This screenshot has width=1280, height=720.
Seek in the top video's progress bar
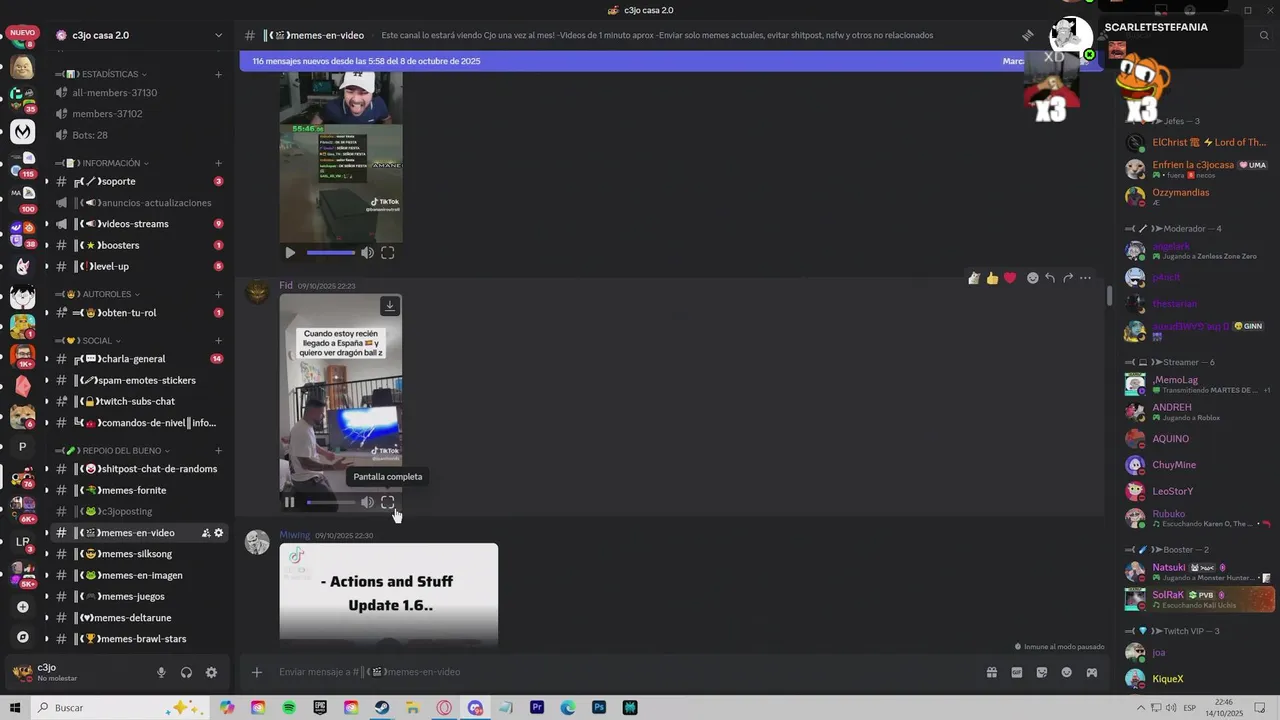(330, 253)
